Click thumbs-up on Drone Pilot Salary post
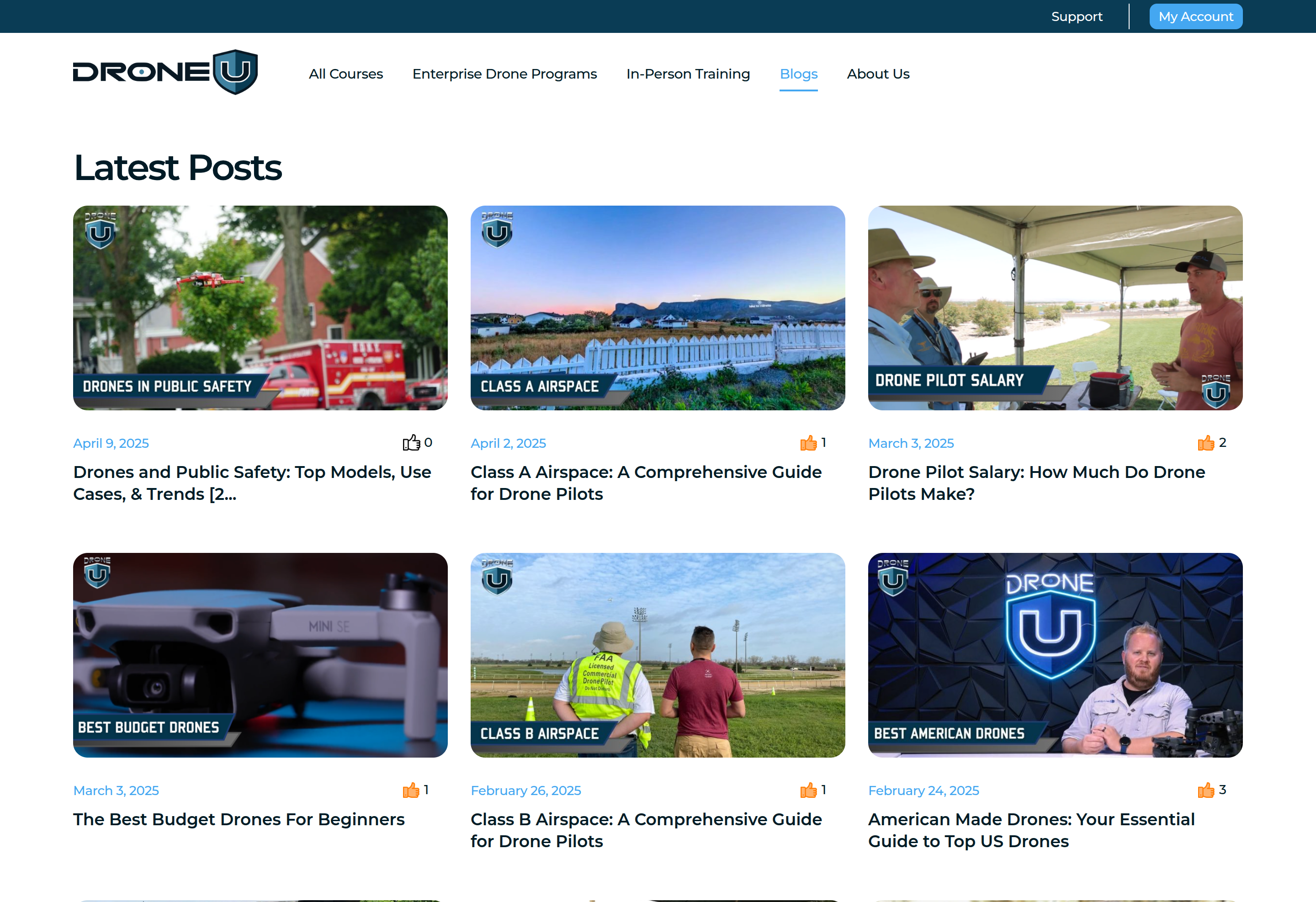1316x902 pixels. (x=1206, y=443)
